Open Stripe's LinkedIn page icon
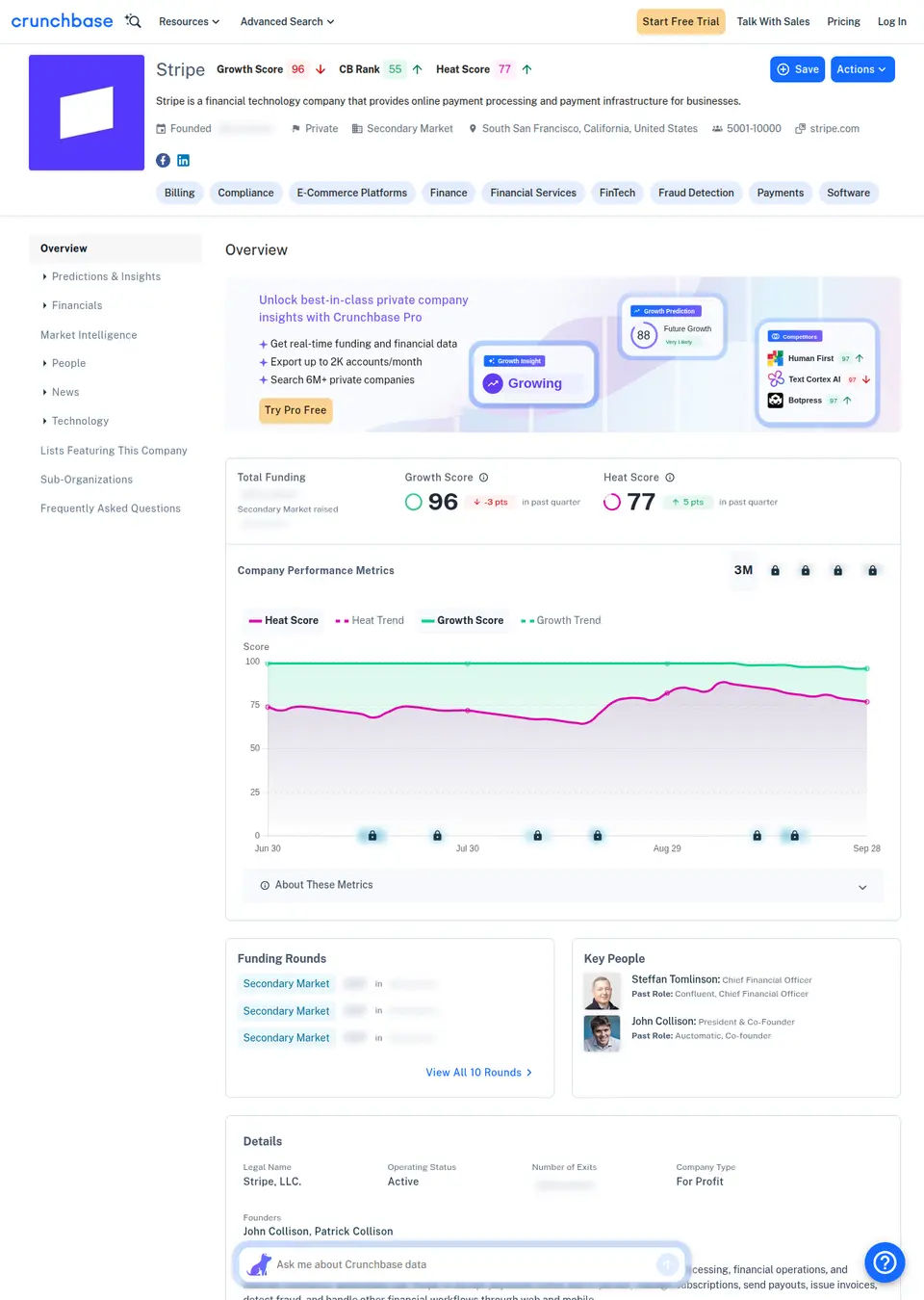 (183, 161)
